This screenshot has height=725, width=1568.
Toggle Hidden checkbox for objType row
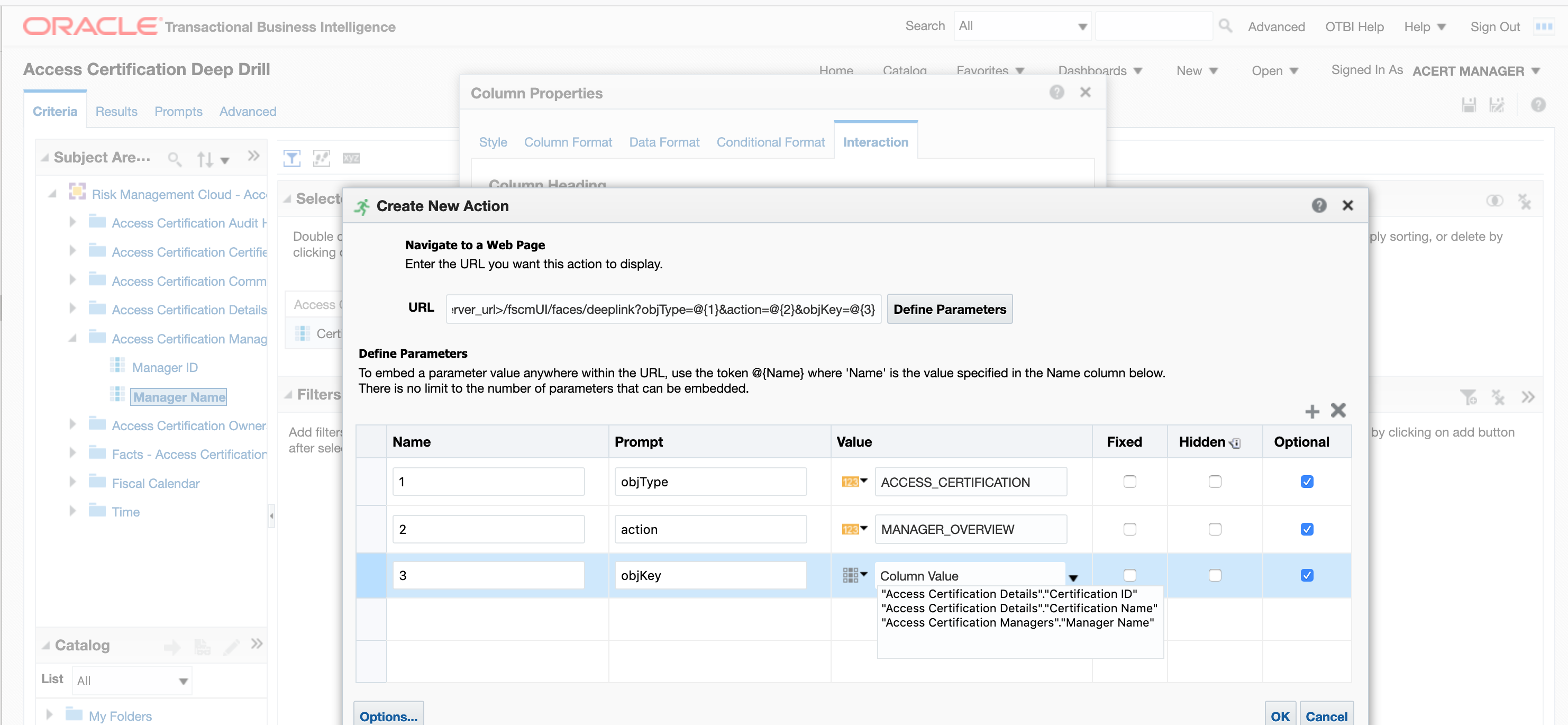pos(1215,482)
